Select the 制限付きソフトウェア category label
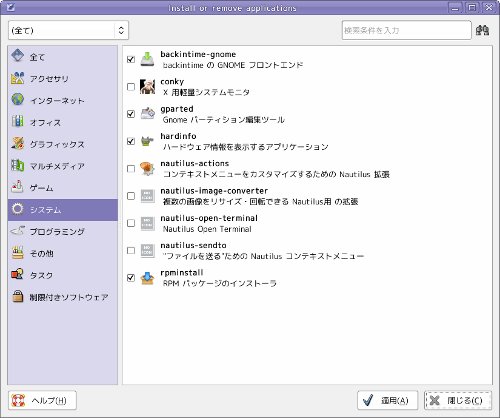Screen dimensions: 500x418 click(69, 297)
